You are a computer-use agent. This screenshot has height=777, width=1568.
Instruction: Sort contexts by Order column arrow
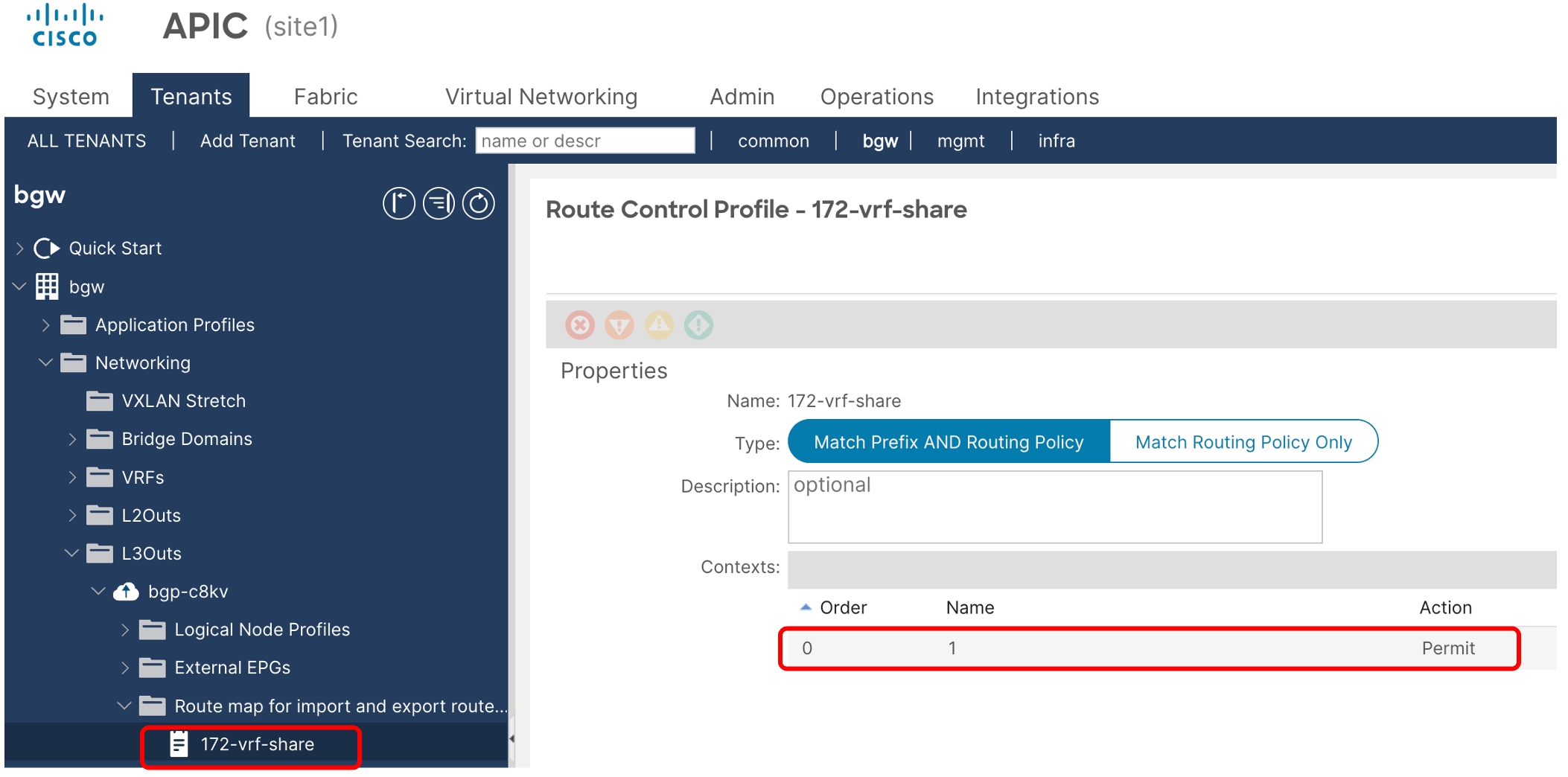806,607
